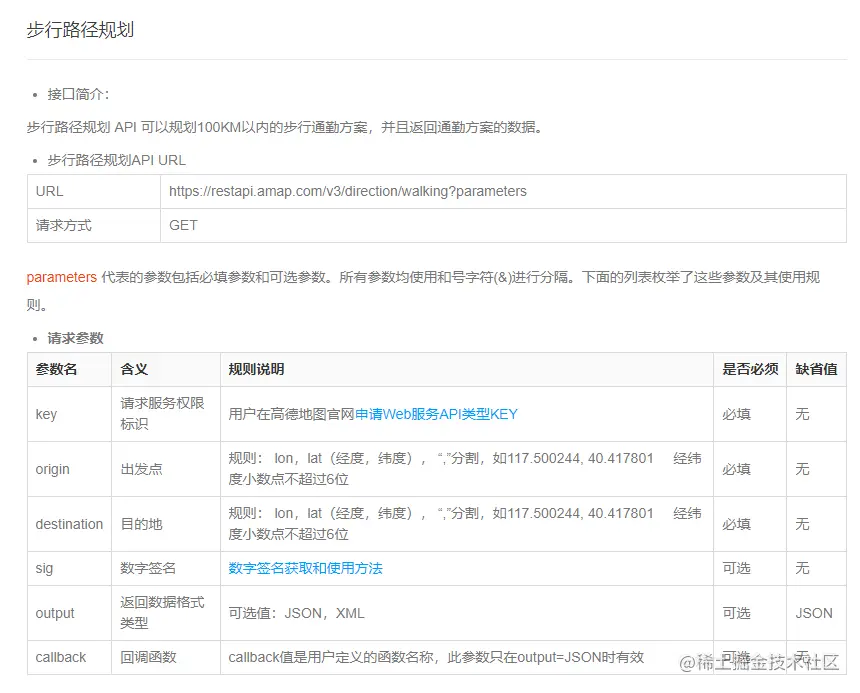Screen dimensions: 860x693
Task: Click the 请求方式 label cell
Action: coord(94,225)
